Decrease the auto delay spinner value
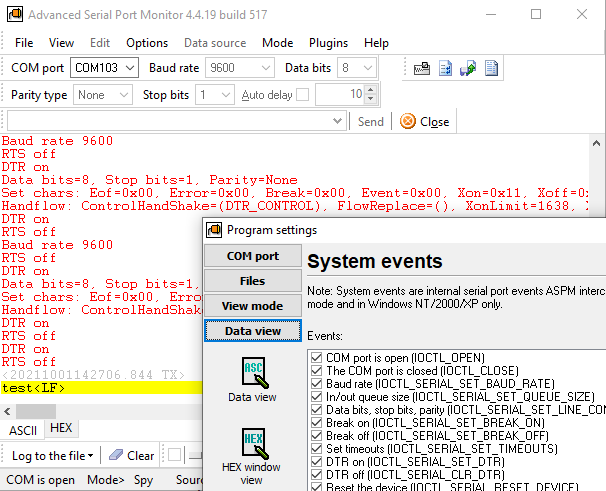 (371, 99)
